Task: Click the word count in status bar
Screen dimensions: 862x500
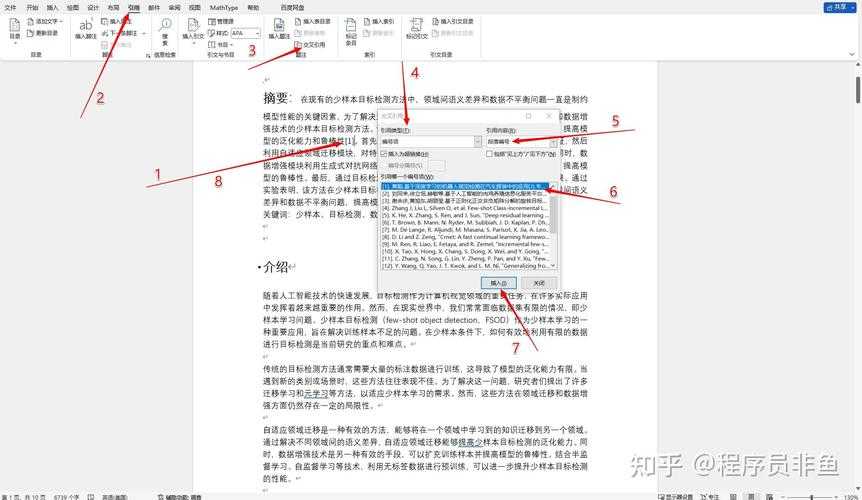Action: 67,497
